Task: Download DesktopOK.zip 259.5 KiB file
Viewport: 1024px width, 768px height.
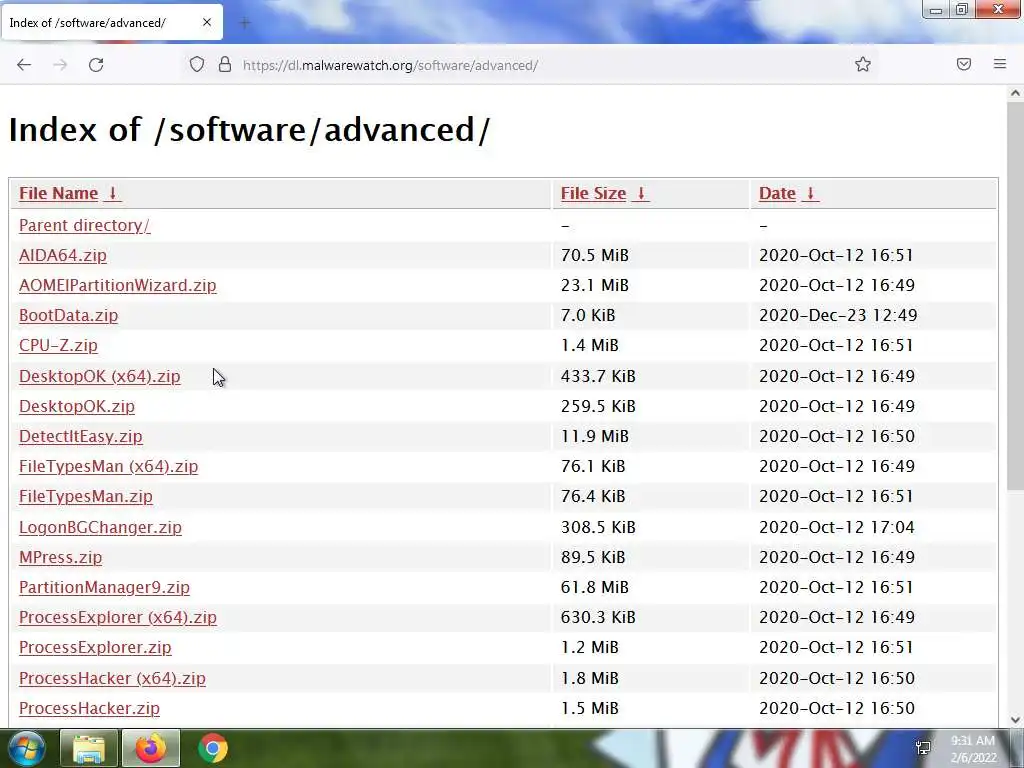Action: (x=77, y=406)
